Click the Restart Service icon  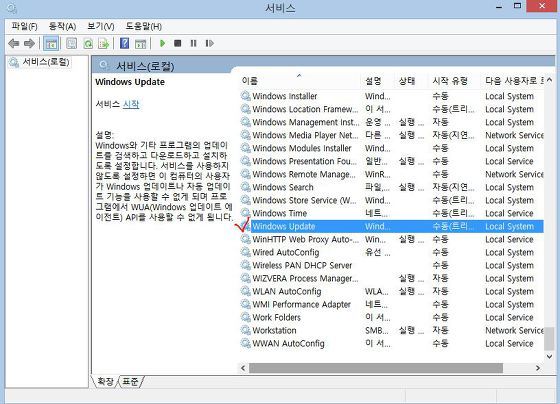210,44
